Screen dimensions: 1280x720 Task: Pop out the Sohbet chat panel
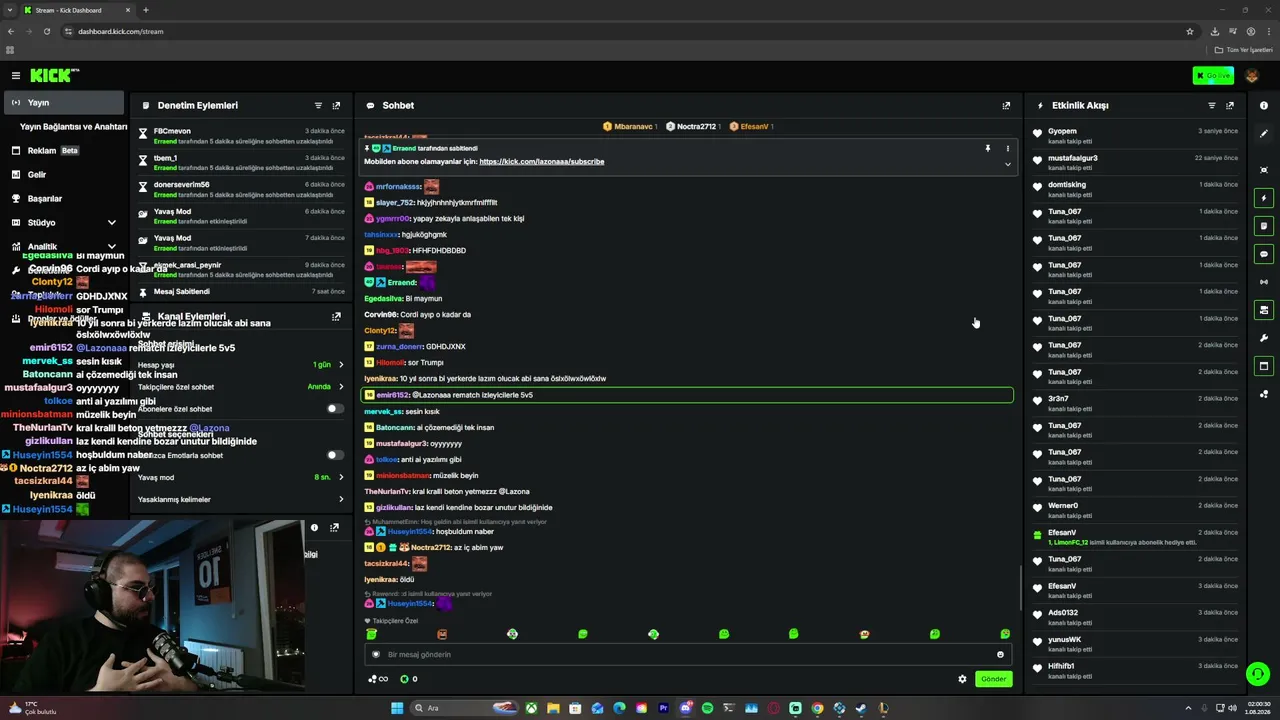[x=1006, y=105]
